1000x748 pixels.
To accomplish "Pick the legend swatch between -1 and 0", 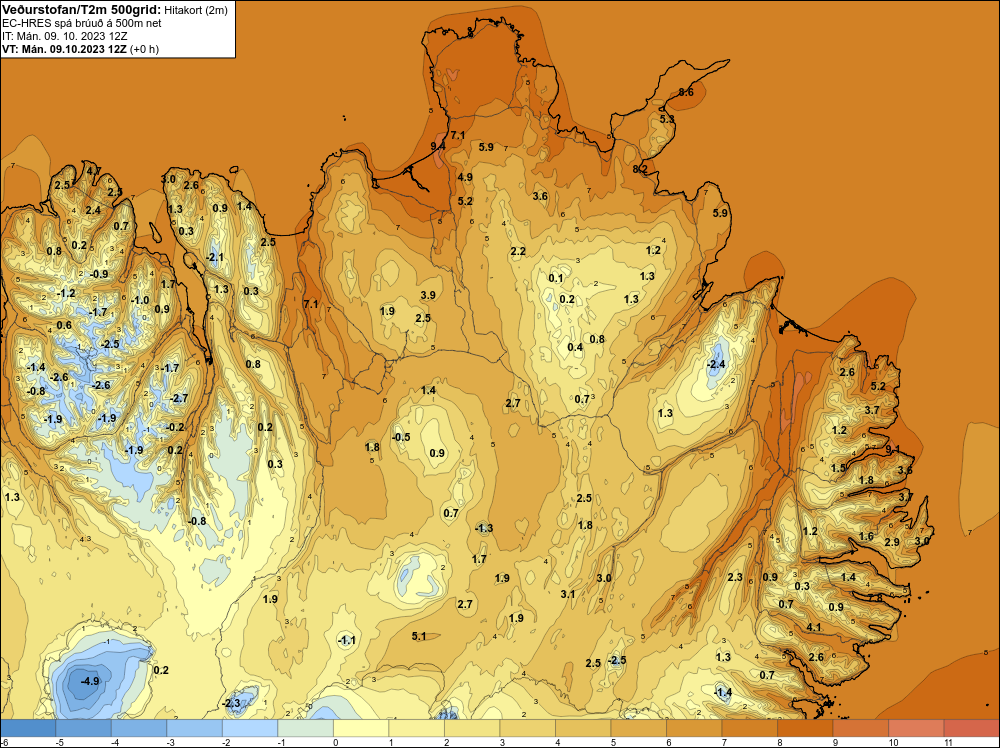I will coord(305,728).
